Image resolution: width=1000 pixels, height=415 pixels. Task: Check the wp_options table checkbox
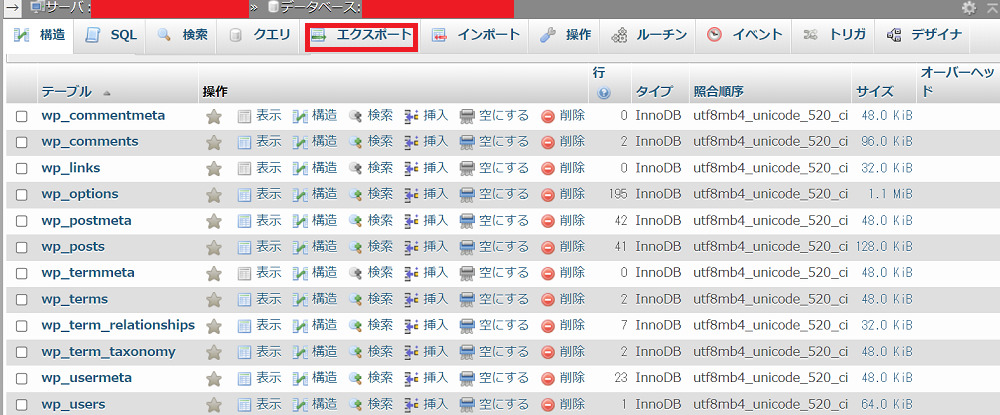[x=22, y=195]
